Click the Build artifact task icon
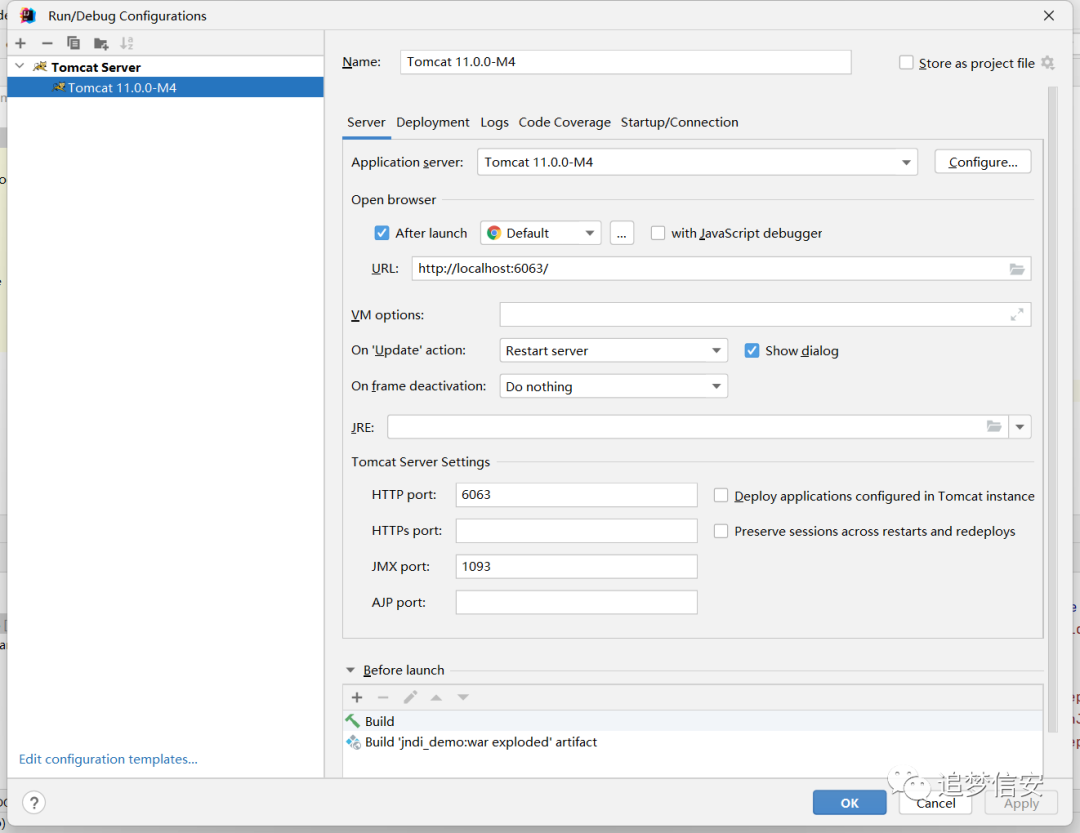1080x833 pixels. point(353,742)
